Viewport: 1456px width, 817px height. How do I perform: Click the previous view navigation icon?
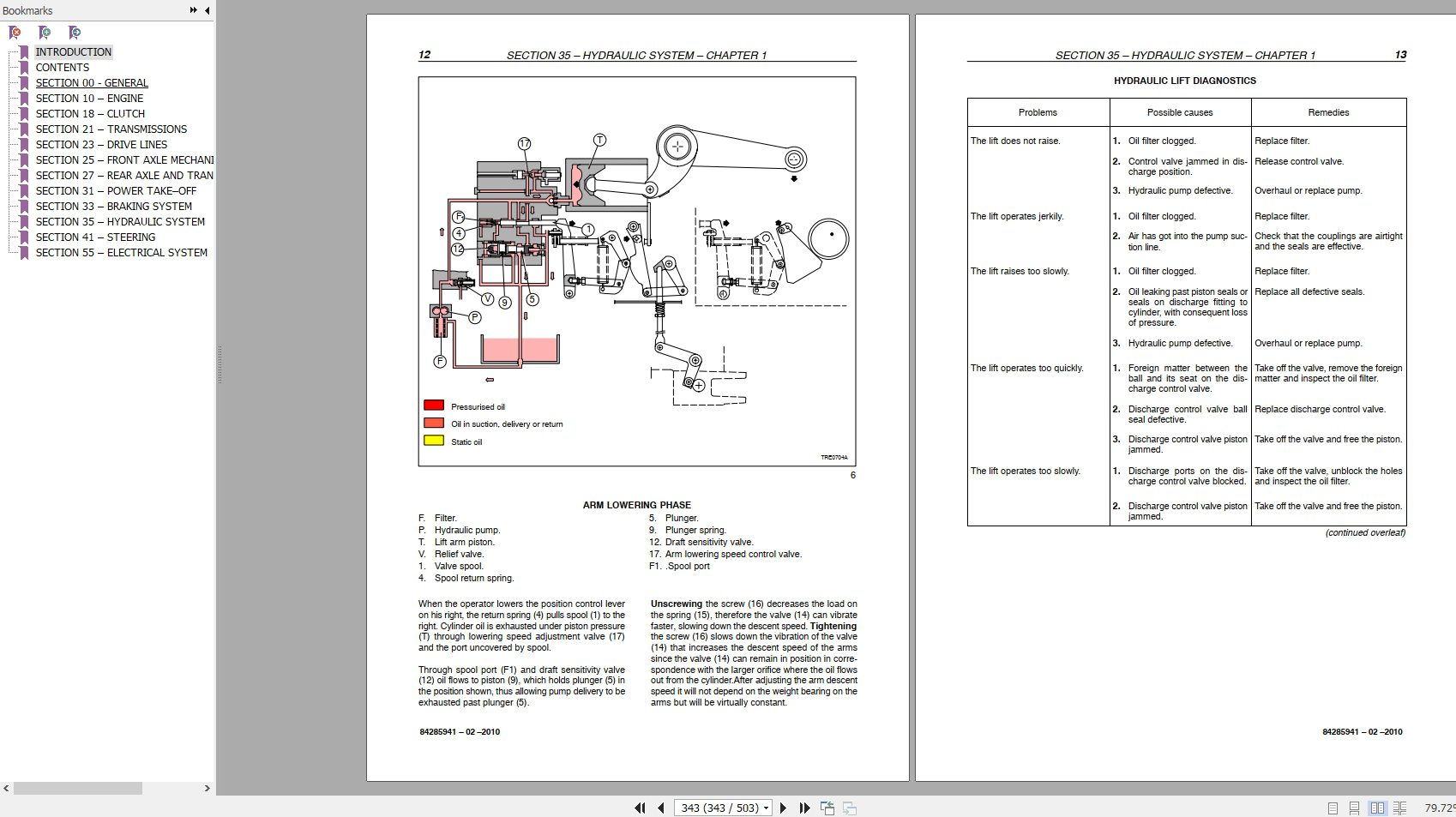tap(827, 807)
